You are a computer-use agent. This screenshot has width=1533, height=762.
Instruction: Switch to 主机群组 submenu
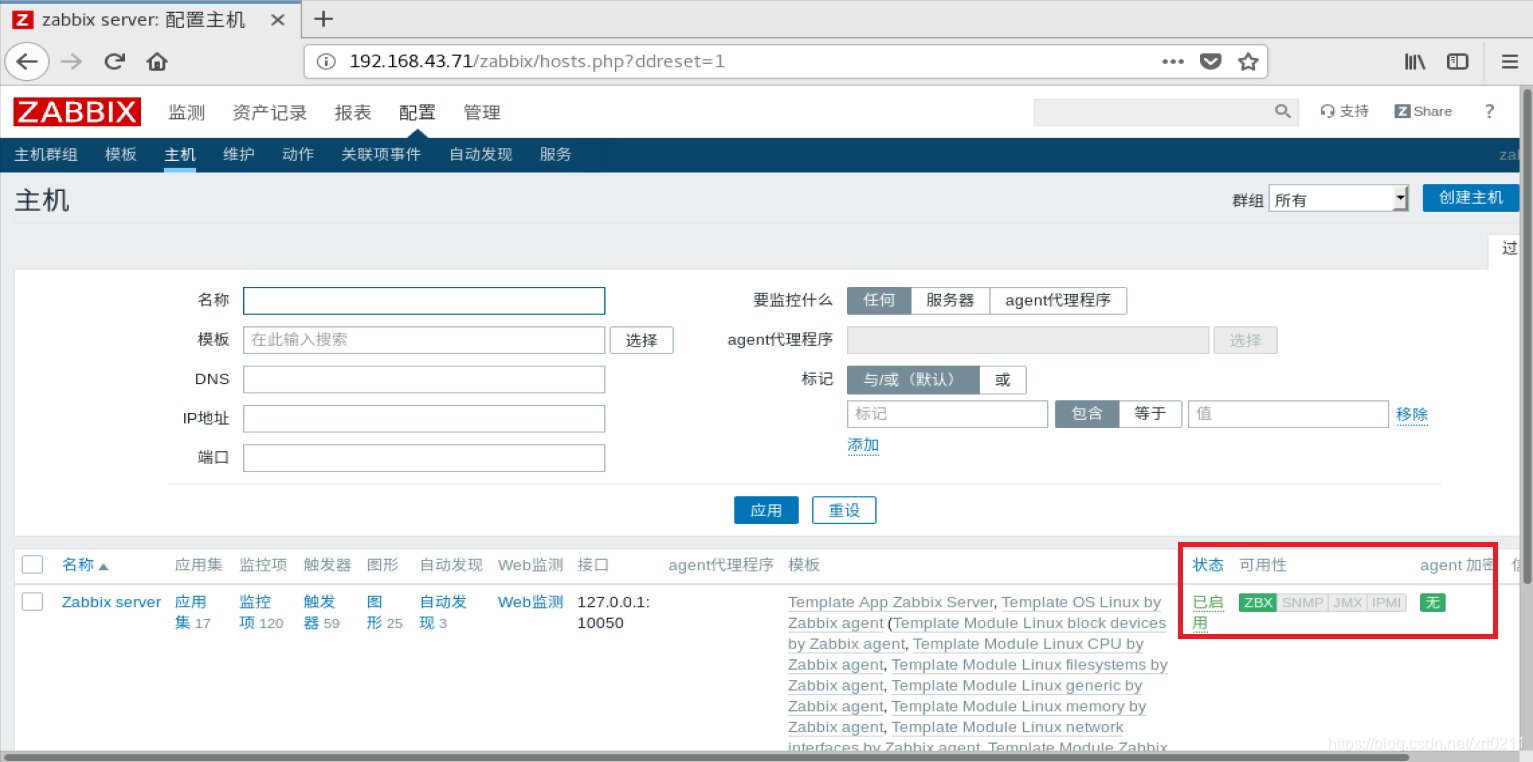[46, 154]
